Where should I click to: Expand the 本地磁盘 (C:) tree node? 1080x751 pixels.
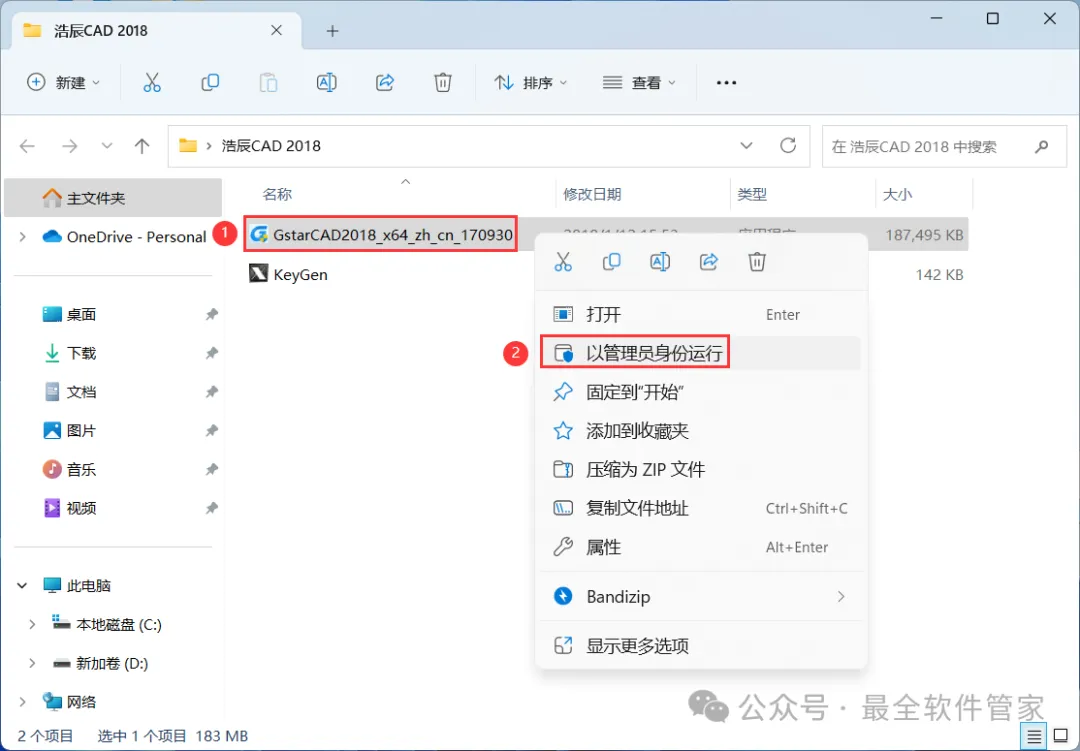coord(32,624)
